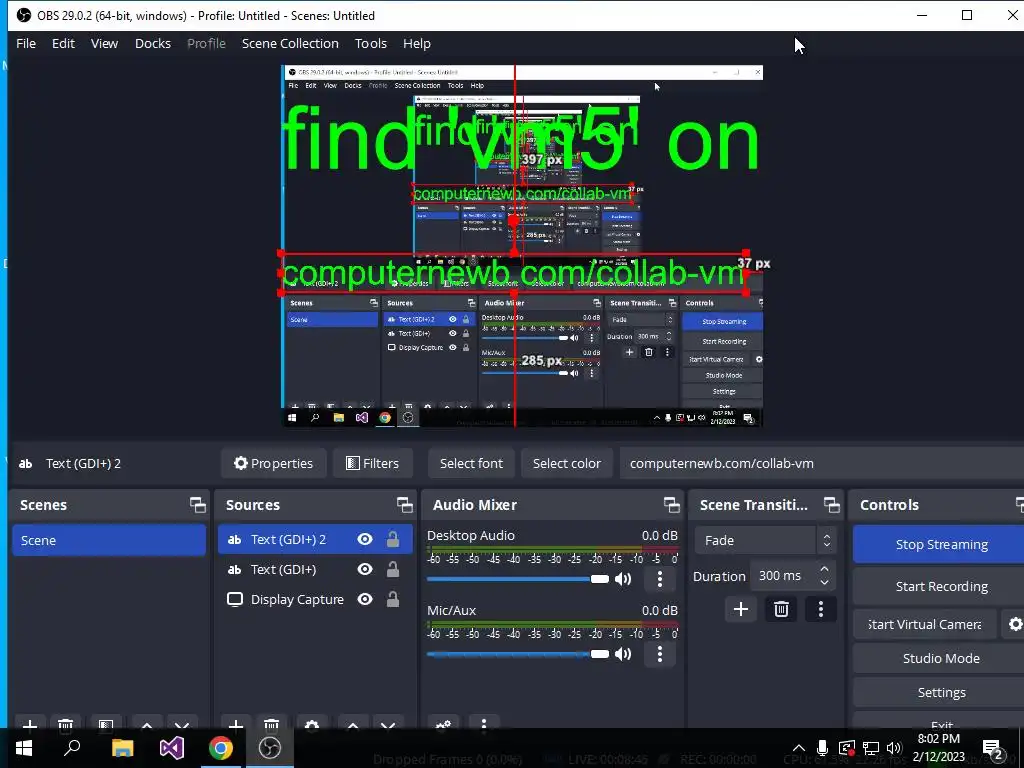Float the Sources dock panel

point(404,505)
